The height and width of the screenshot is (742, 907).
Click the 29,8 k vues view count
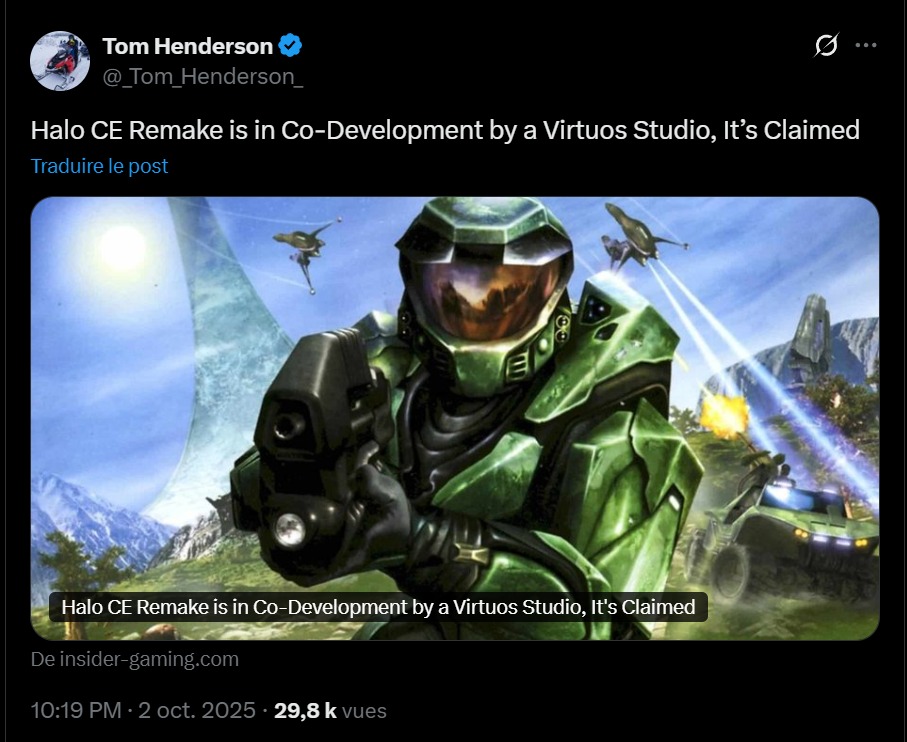point(330,710)
